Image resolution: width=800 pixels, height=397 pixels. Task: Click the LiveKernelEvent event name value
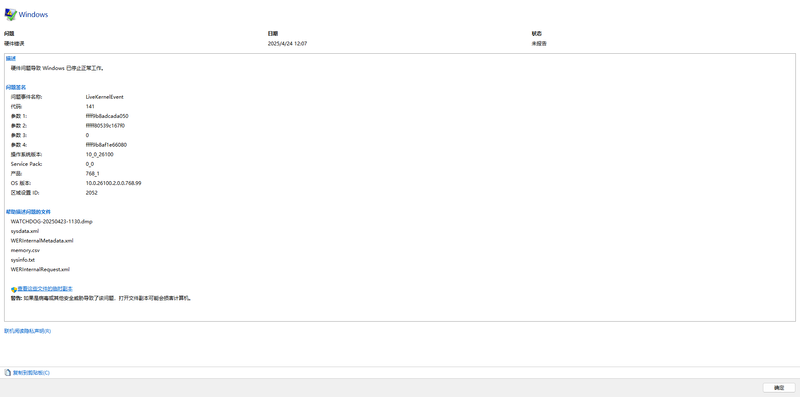coord(105,96)
